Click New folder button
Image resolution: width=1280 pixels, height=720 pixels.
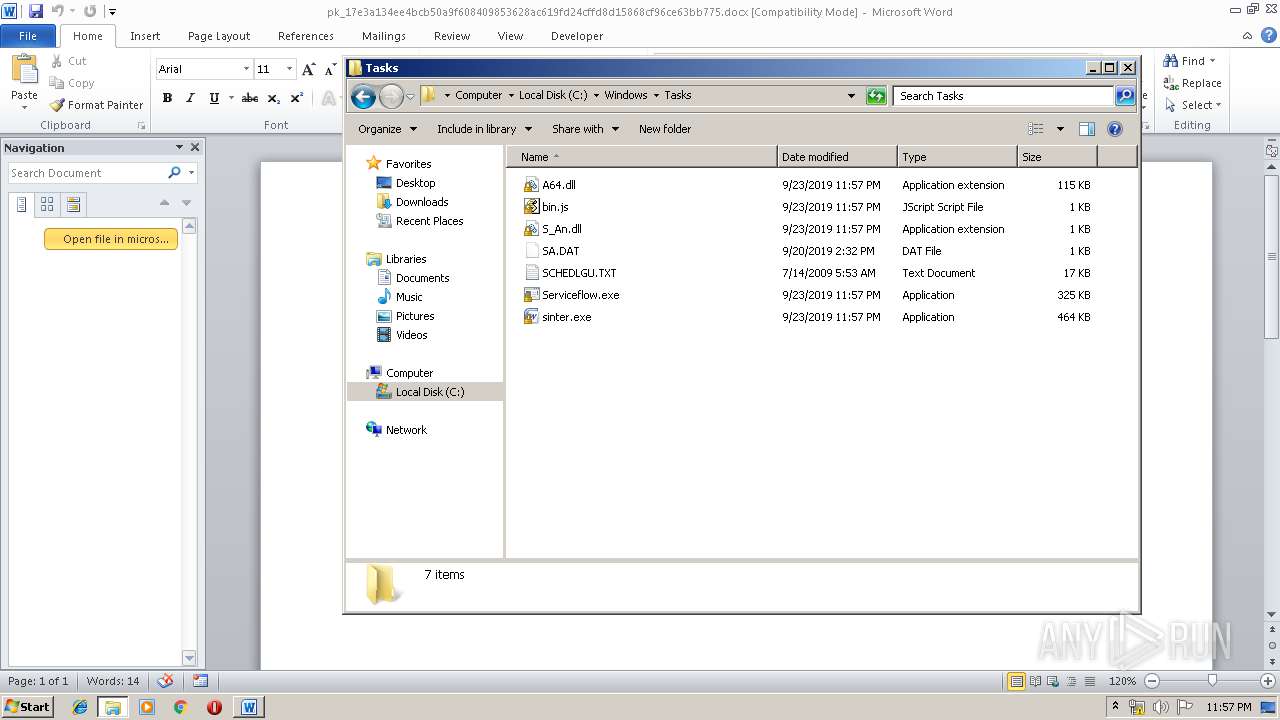665,129
